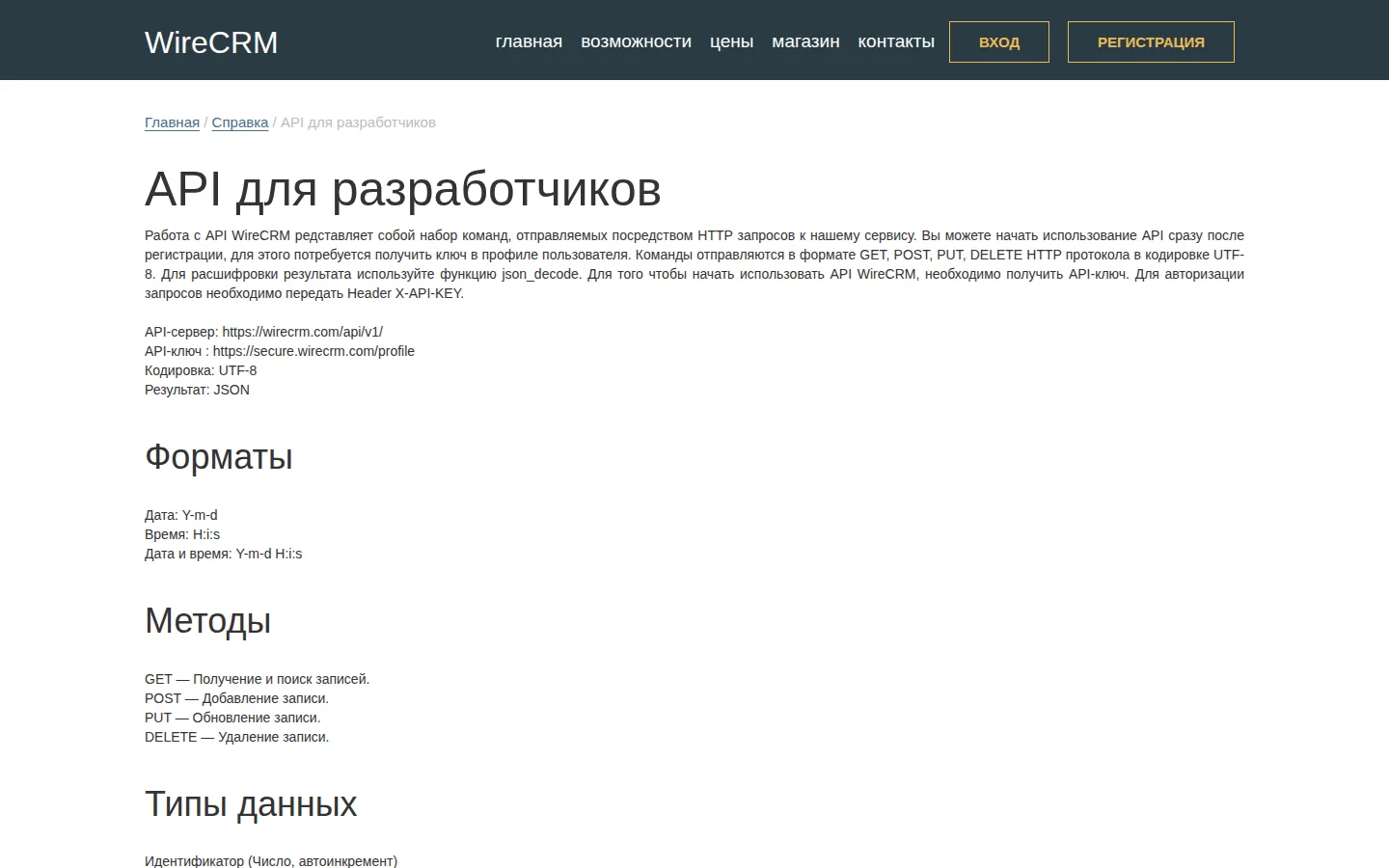The height and width of the screenshot is (868, 1389).
Task: Click the ВХОД button
Action: (999, 42)
